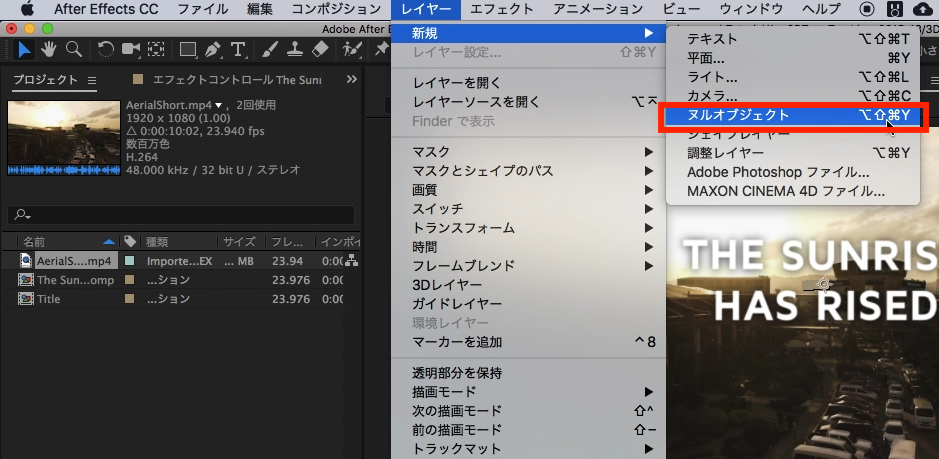The height and width of the screenshot is (459, 939).
Task: Select the Brush tool
Action: [271, 50]
